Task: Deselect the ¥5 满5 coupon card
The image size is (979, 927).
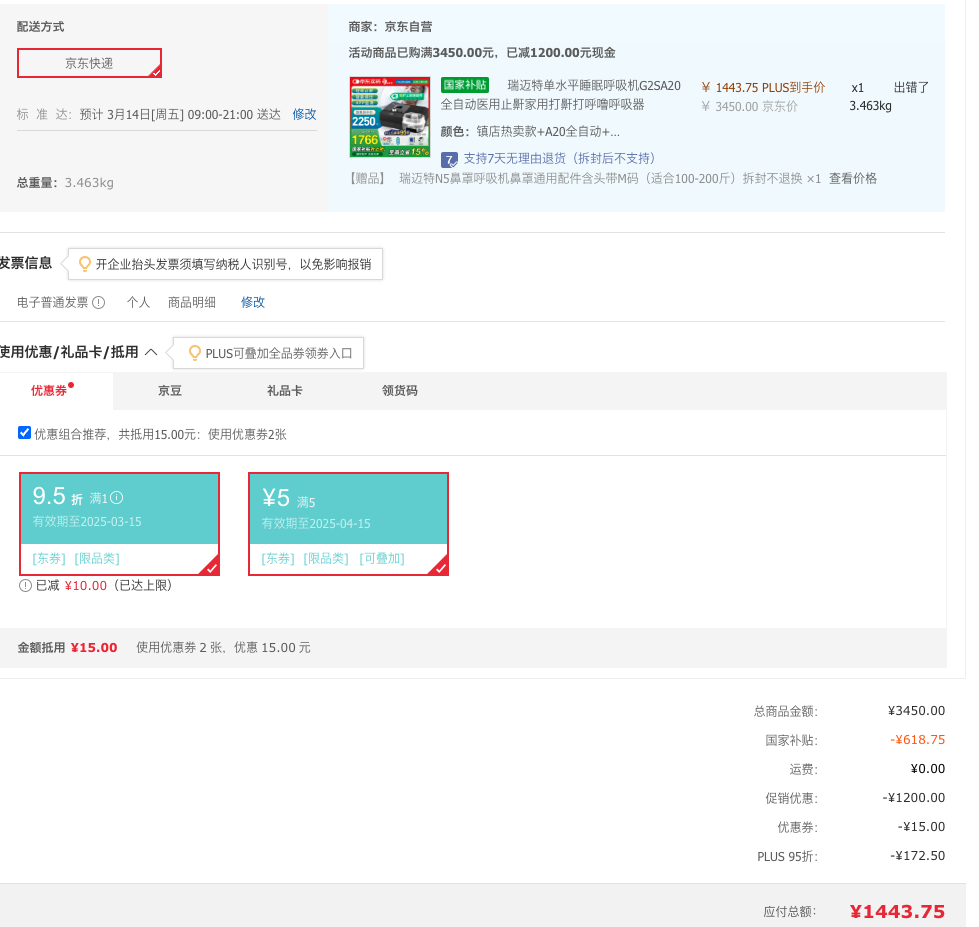Action: click(x=348, y=524)
